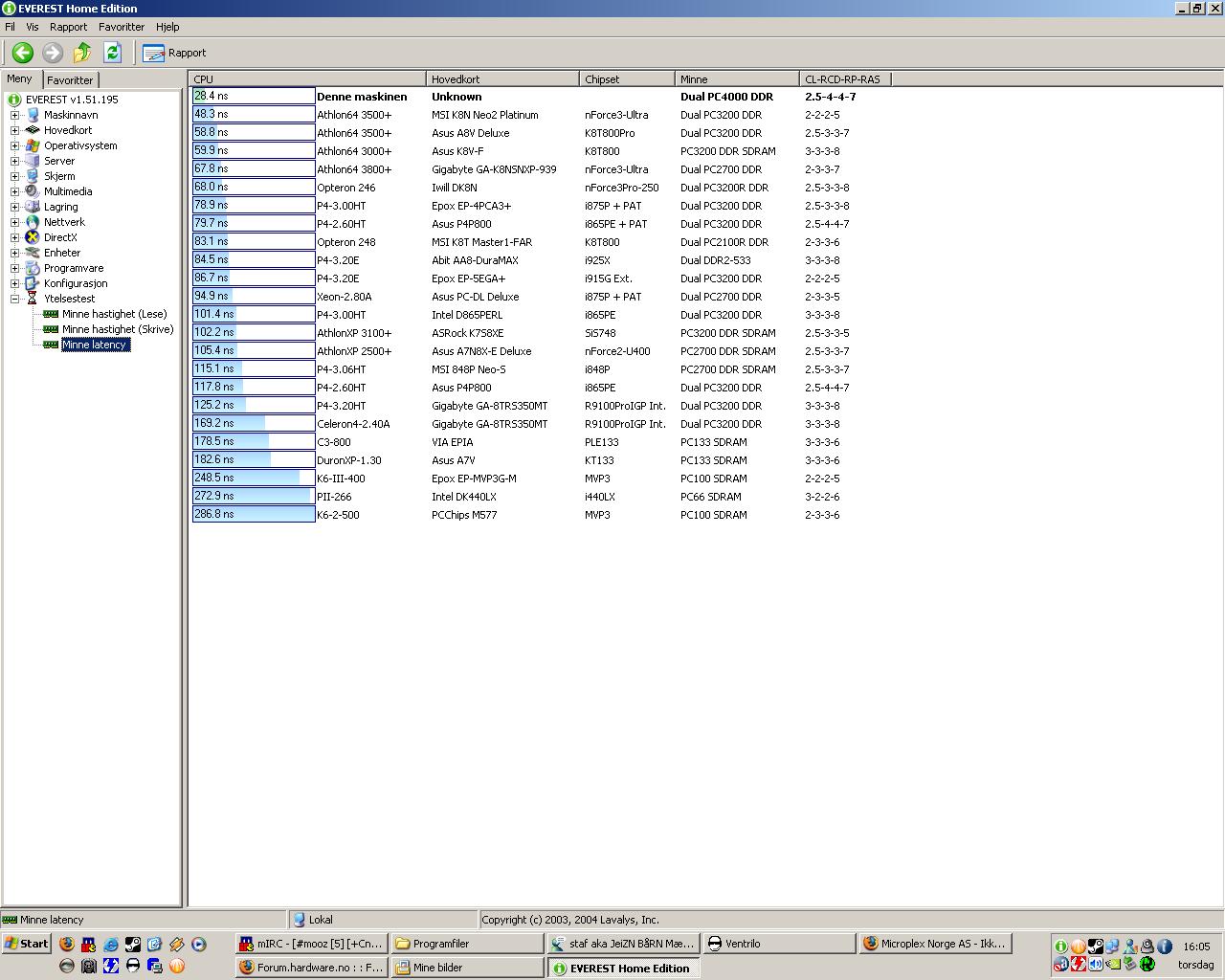The width and height of the screenshot is (1225, 980).
Task: Launch Firefox from the quick launch bar
Action: 66,944
